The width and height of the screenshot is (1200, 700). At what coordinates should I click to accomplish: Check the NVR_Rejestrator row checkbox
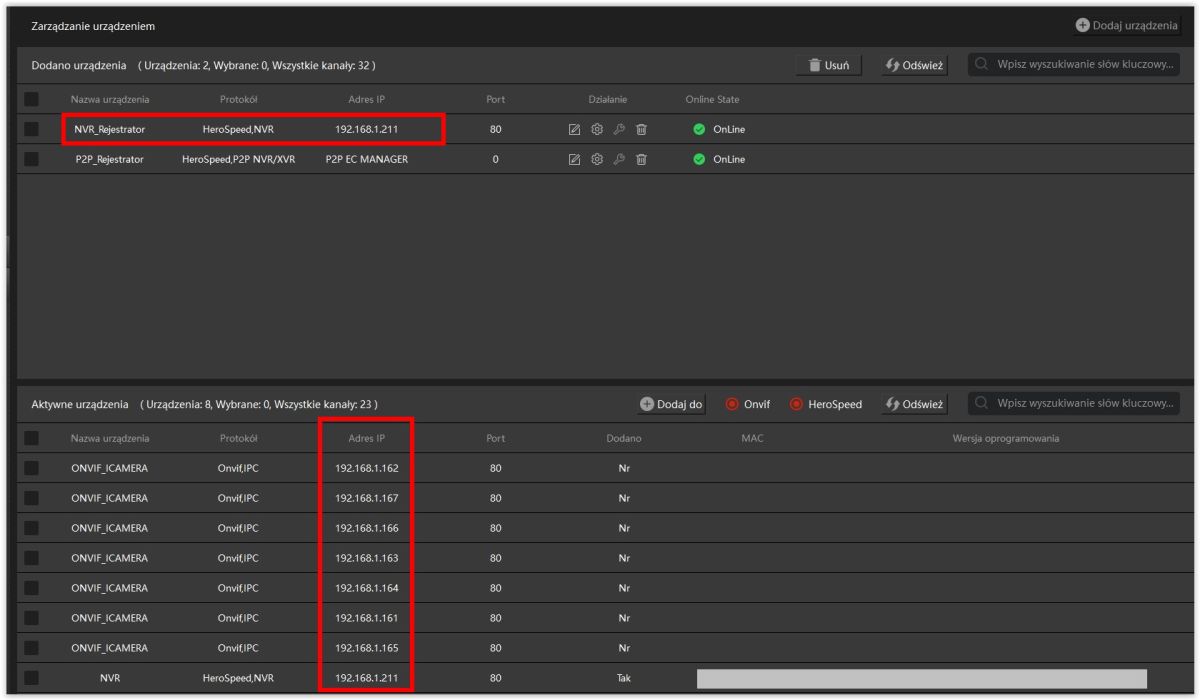(32, 129)
